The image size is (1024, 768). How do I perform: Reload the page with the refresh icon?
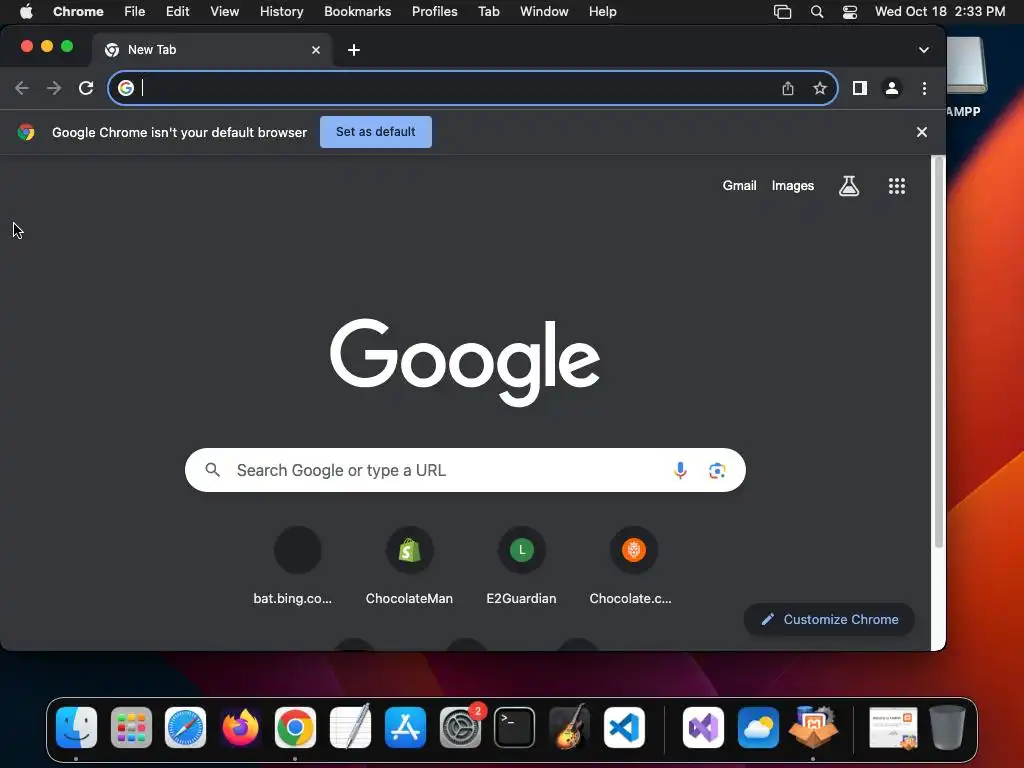pos(86,88)
